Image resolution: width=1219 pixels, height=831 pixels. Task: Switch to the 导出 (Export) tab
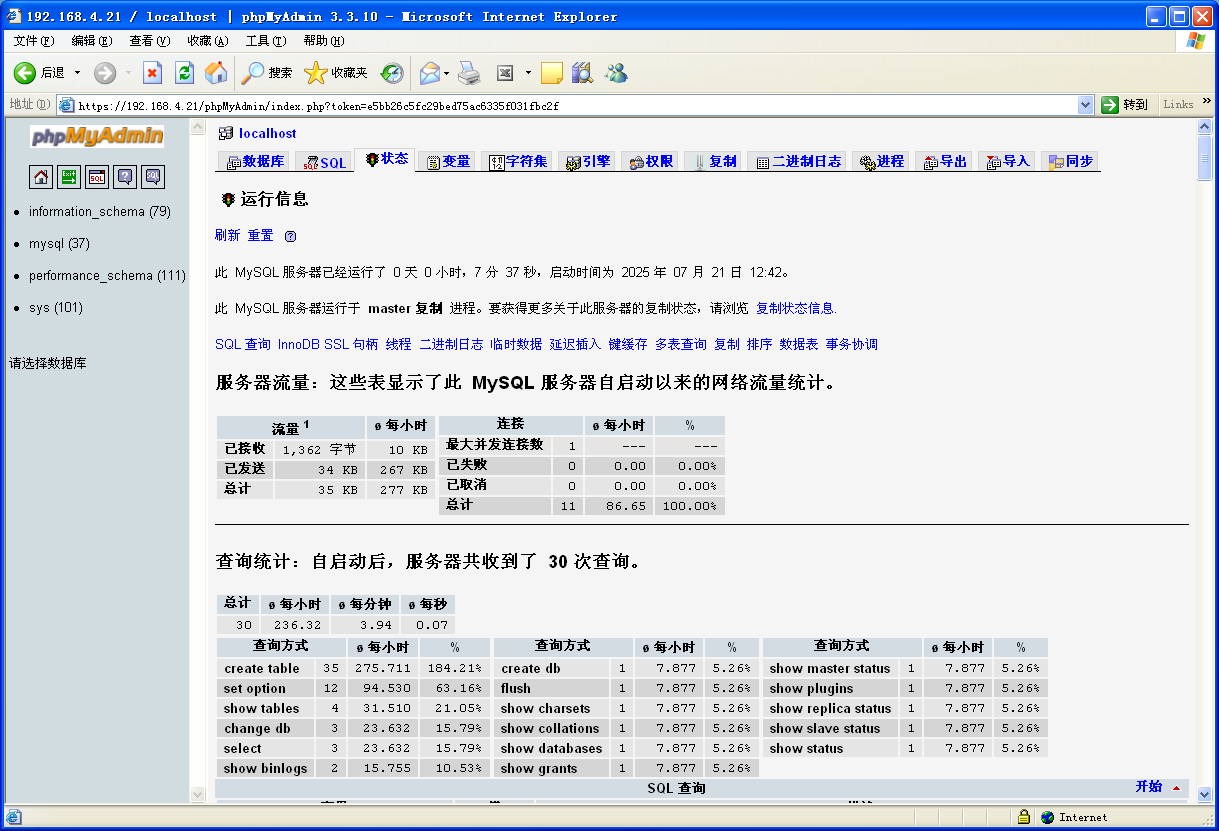944,162
